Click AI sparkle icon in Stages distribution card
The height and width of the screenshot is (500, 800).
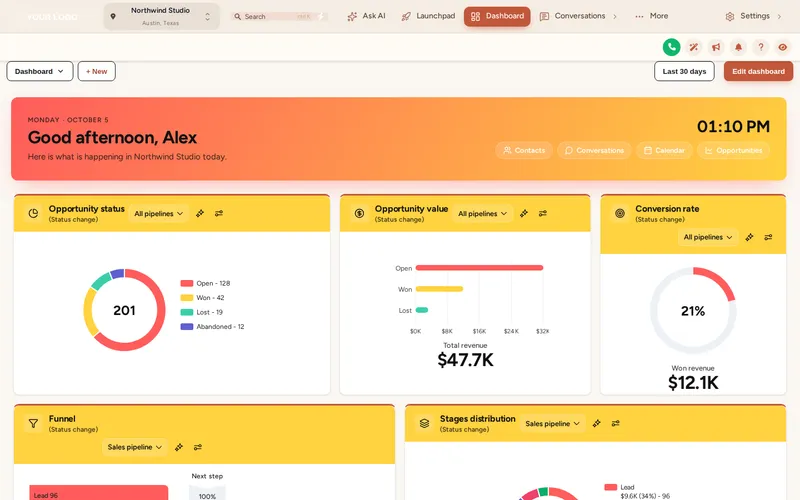596,423
